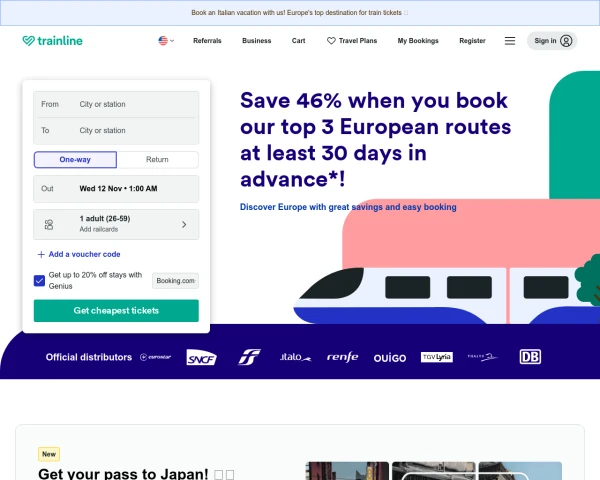Screen dimensions: 600x480
Task: Click the SNCF distributor logo
Action: click(202, 357)
